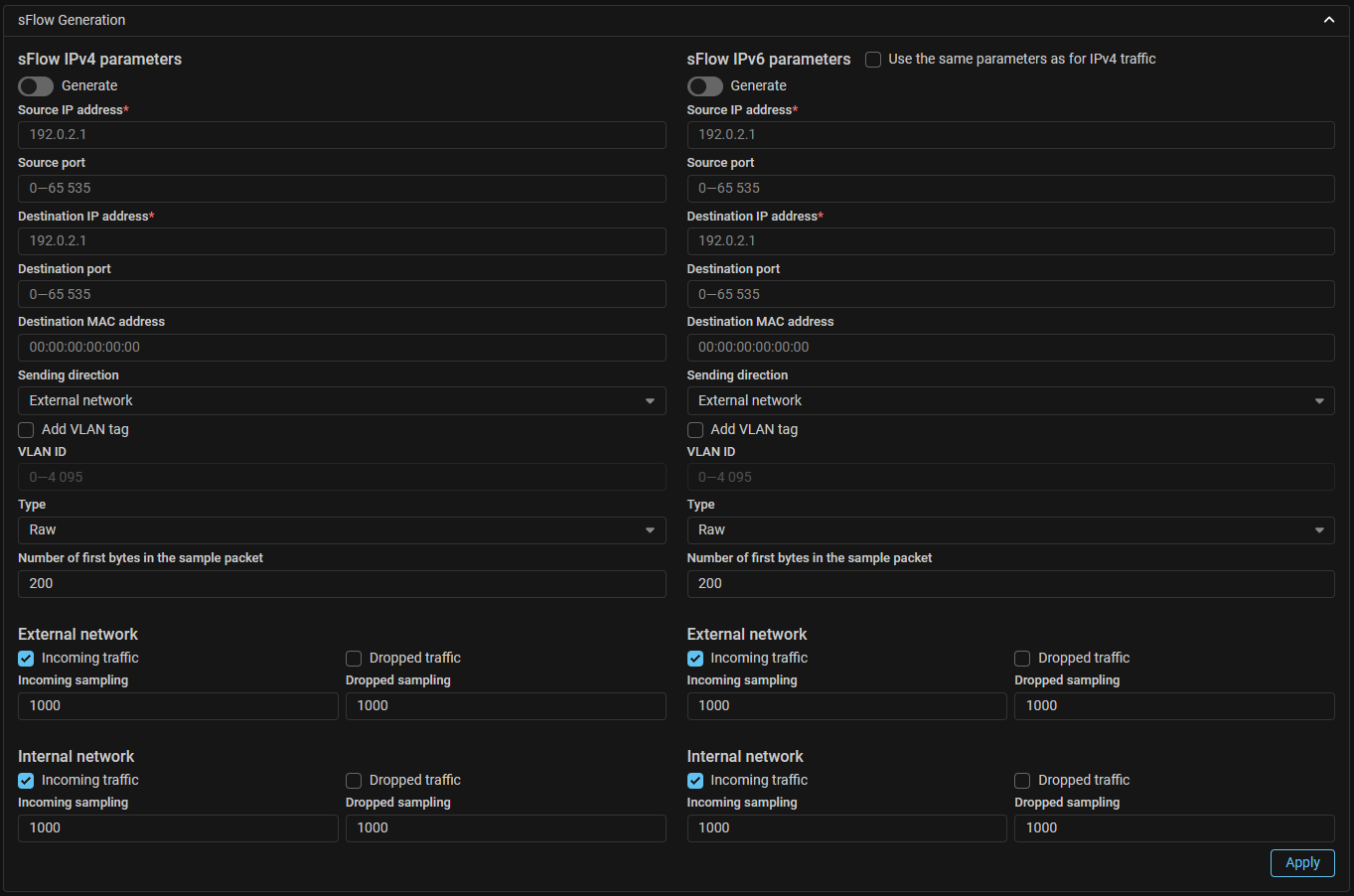Viewport: 1354px width, 896px height.
Task: Click the Apply button
Action: (1301, 862)
